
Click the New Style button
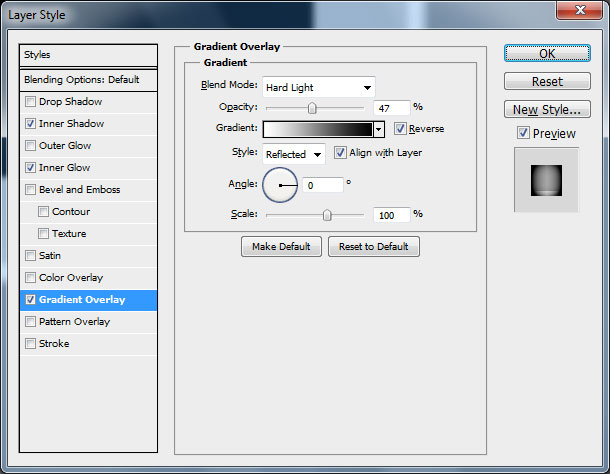[547, 110]
